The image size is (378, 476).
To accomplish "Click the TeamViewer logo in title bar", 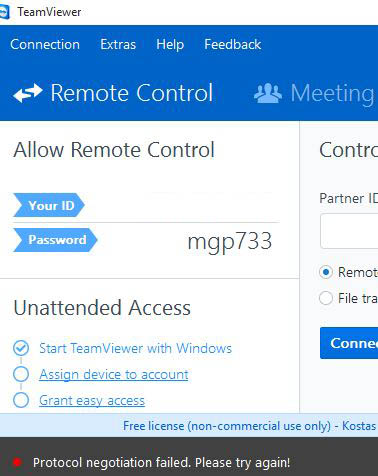I will tap(4, 12).
